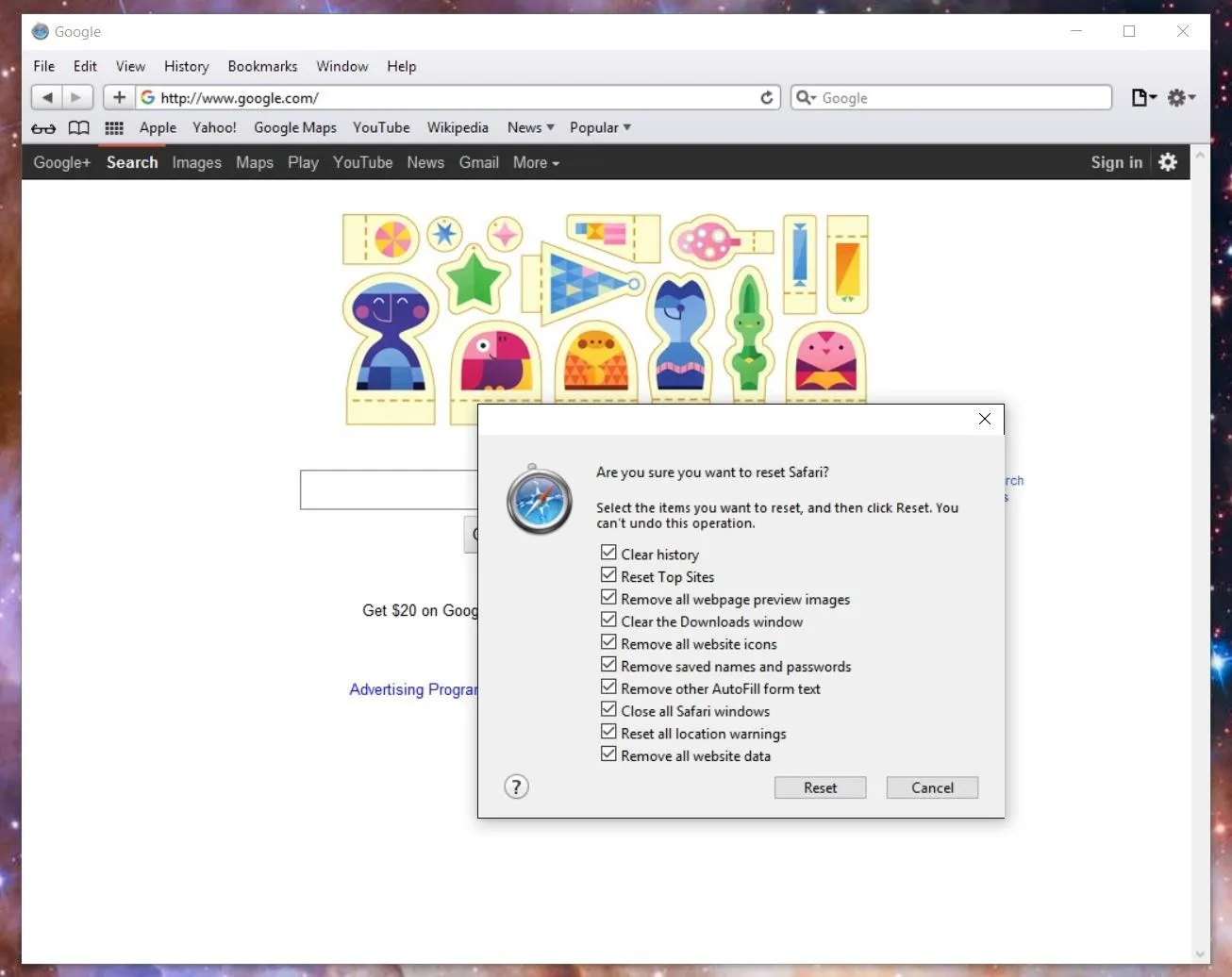Open help with the question mark button

[x=516, y=787]
